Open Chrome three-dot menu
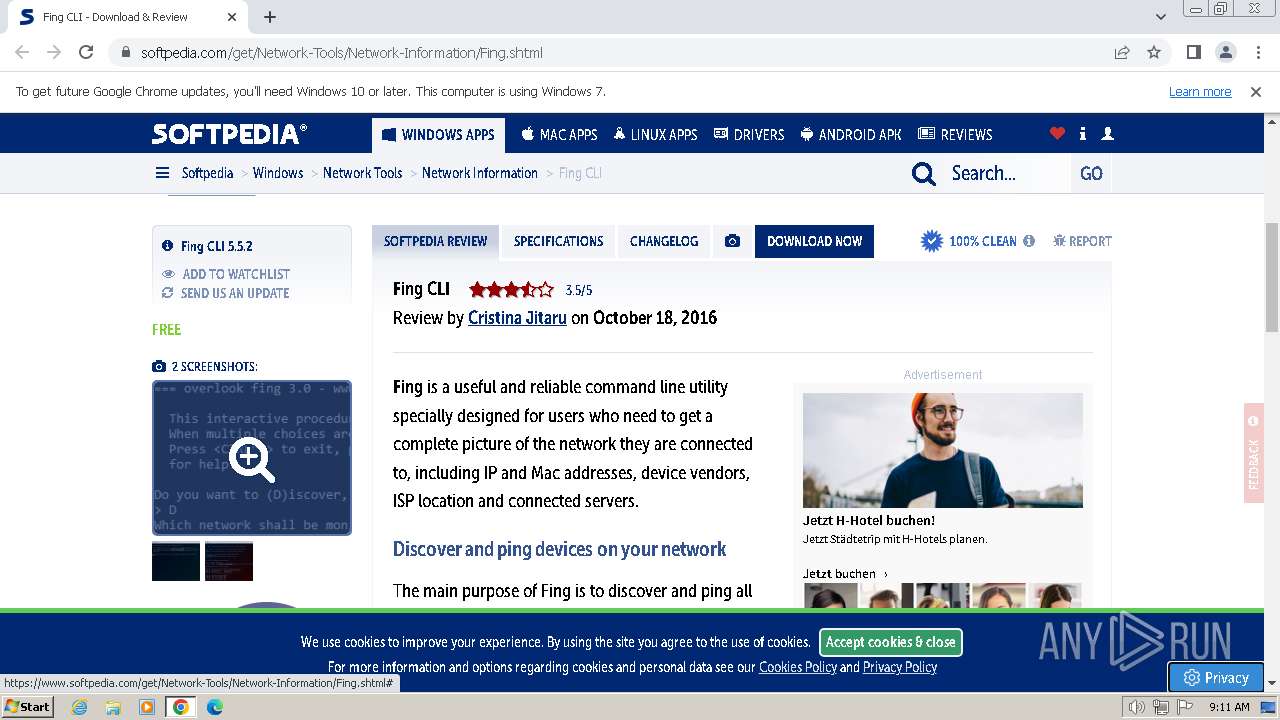 (1257, 52)
